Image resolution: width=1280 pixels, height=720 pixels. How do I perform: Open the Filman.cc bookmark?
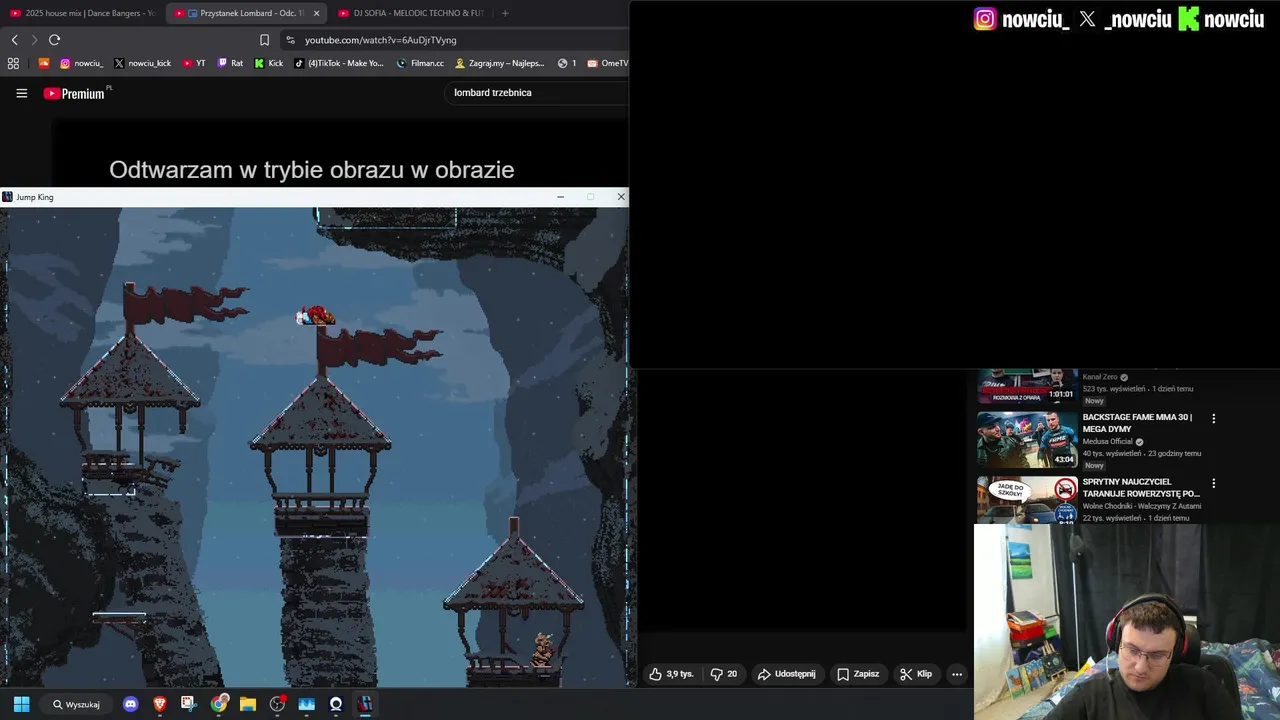click(420, 63)
